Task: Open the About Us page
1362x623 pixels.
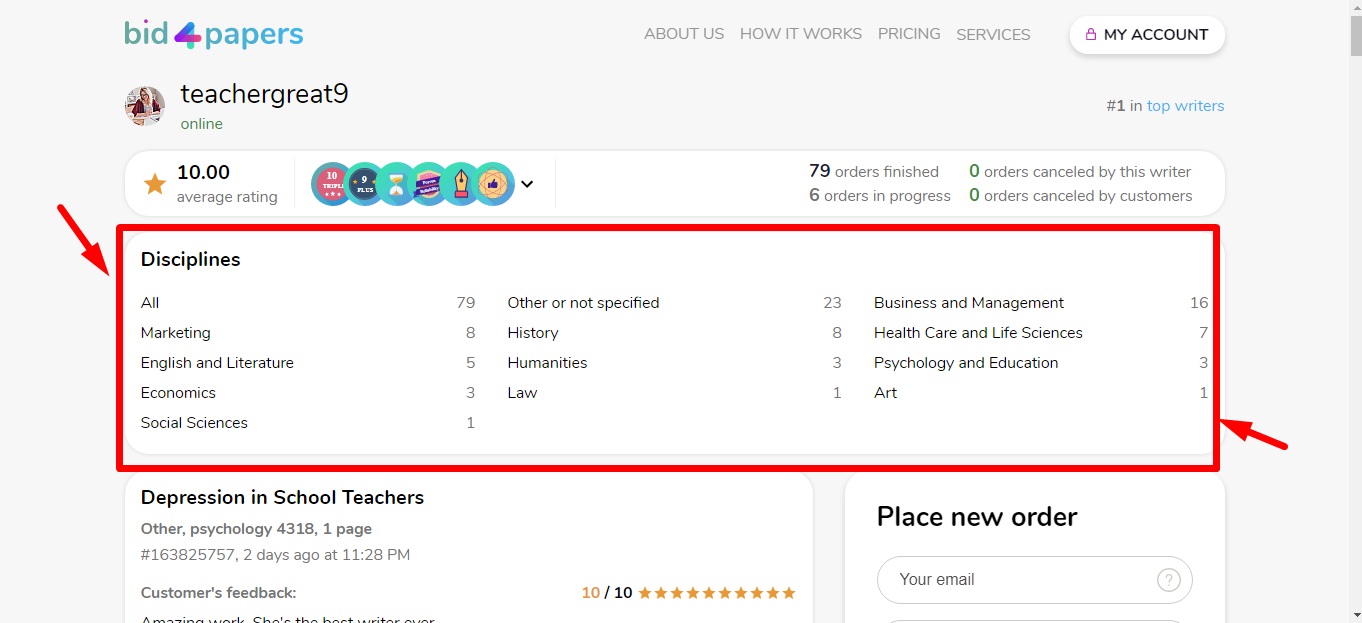Action: pyautogui.click(x=684, y=34)
